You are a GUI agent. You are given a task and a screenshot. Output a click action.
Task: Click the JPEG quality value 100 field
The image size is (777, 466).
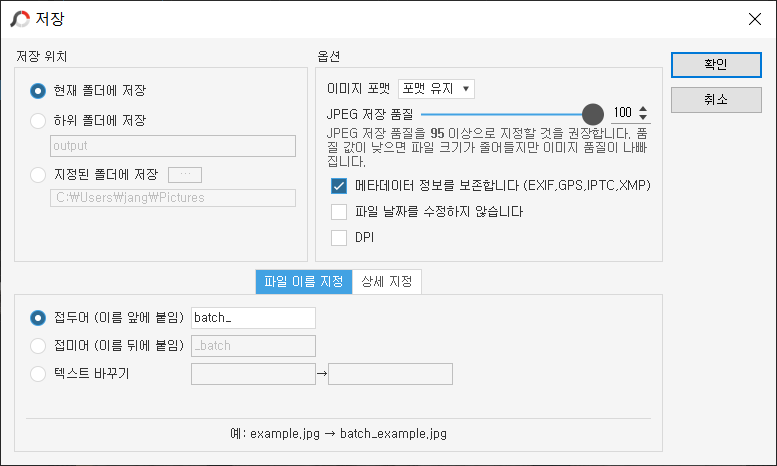click(x=623, y=113)
